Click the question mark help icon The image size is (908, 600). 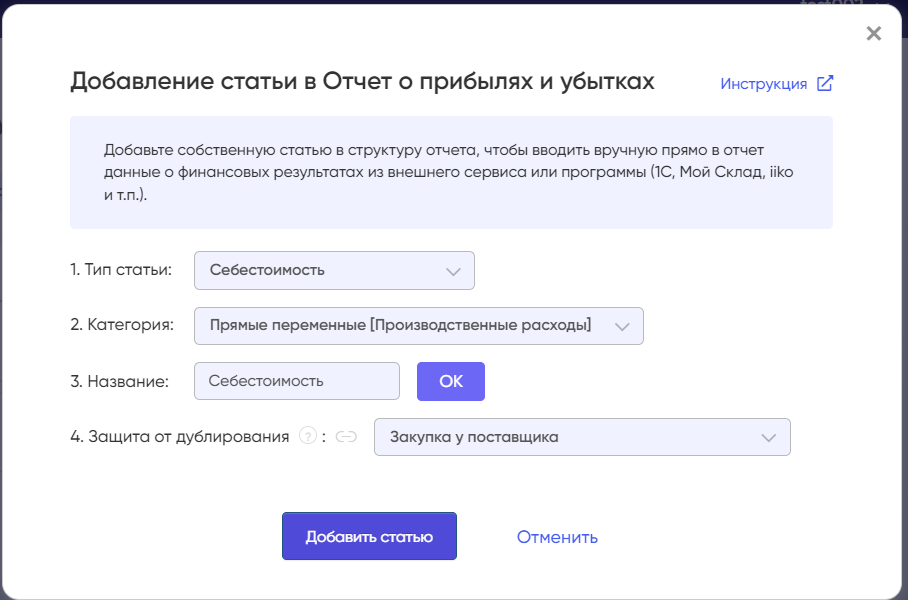pyautogui.click(x=307, y=436)
